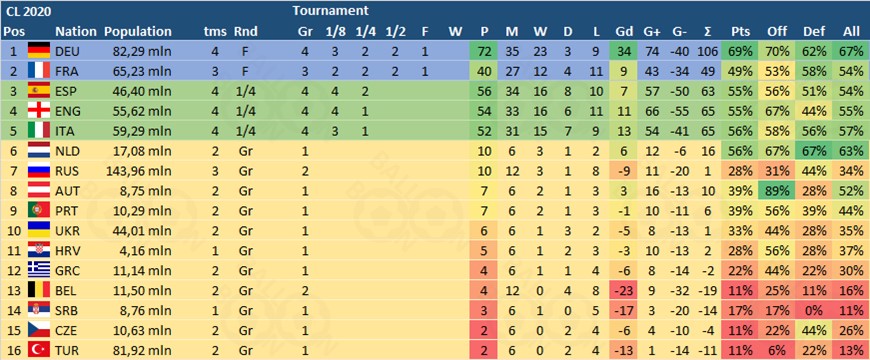Screen dimensions: 870x360
Task: Click the Nation column header
Action: click(76, 32)
